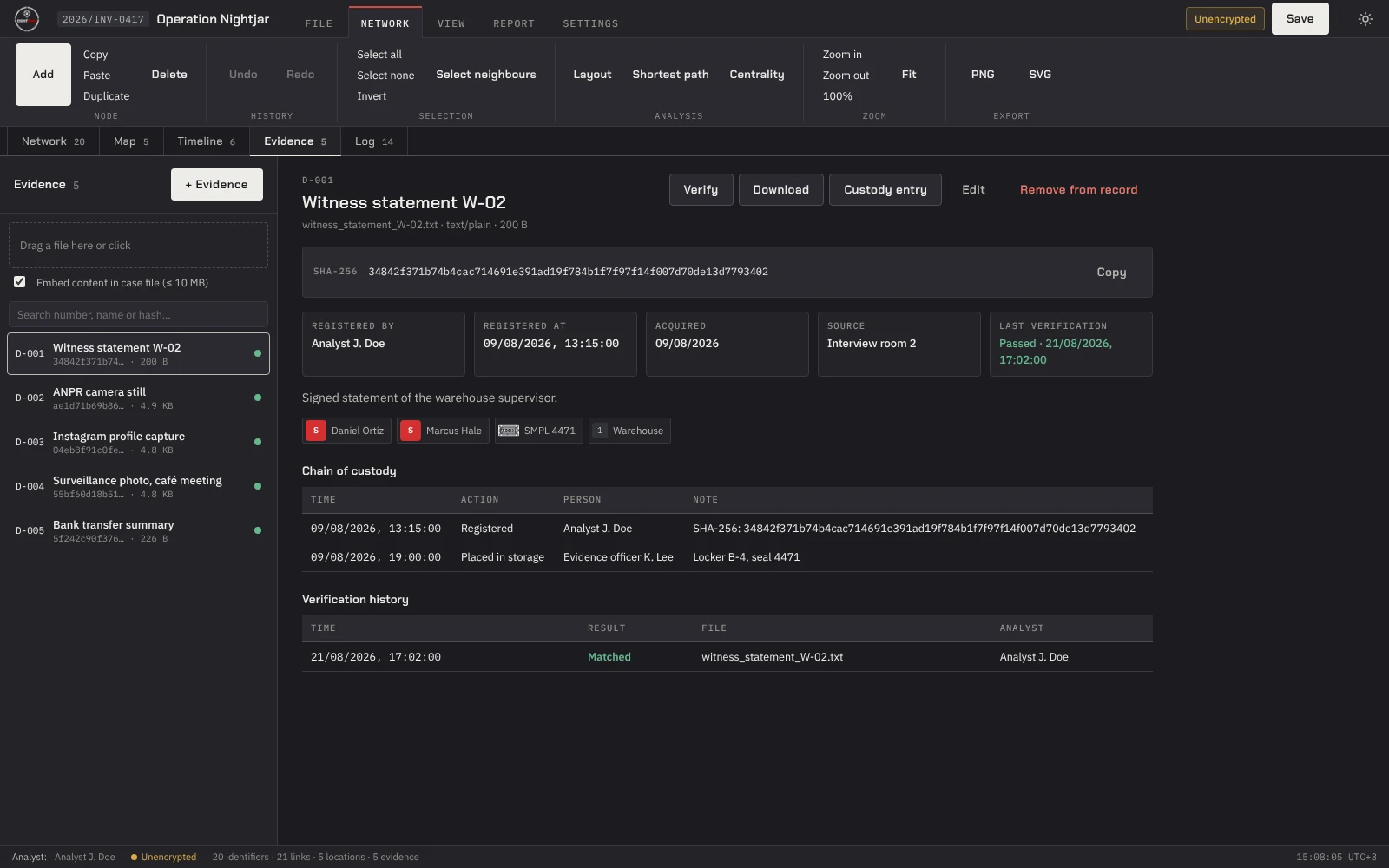Click the SMPL 4471 licence plate chip
Viewport: 1389px width, 868px height.
[538, 431]
